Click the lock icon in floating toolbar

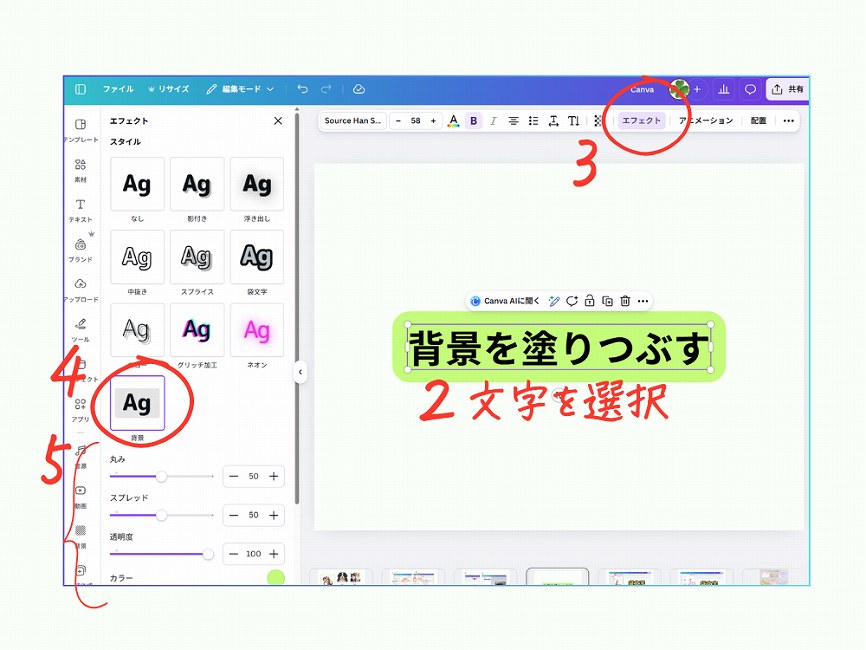tap(590, 301)
